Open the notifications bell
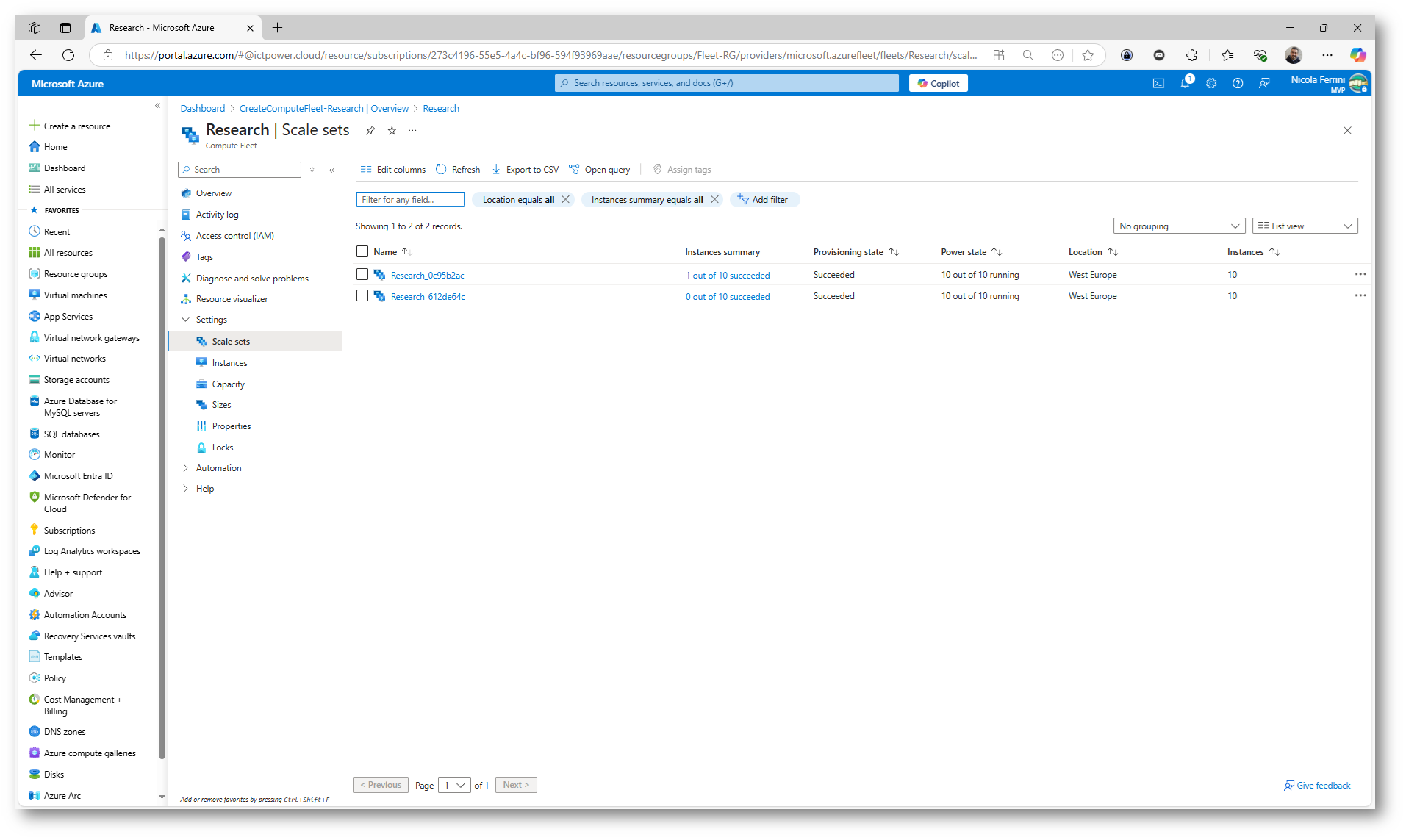Viewport: 1406px width, 840px height. 1185,84
